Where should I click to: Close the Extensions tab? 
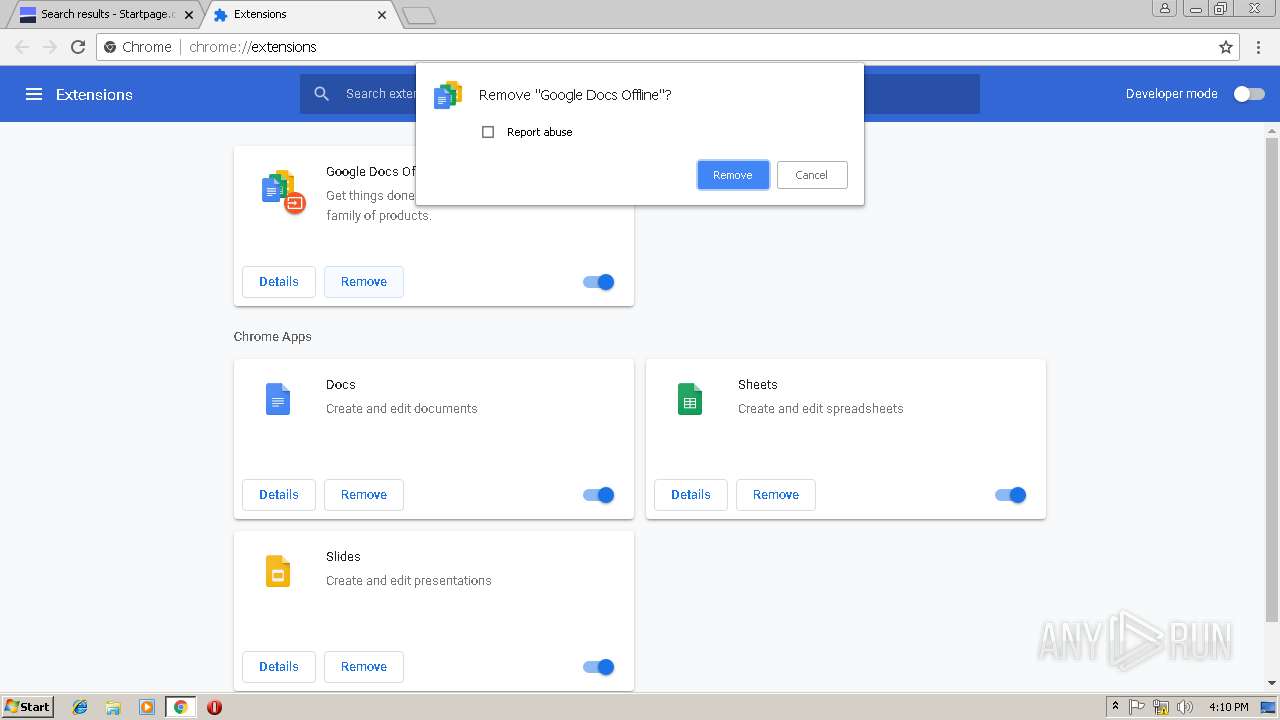382,15
